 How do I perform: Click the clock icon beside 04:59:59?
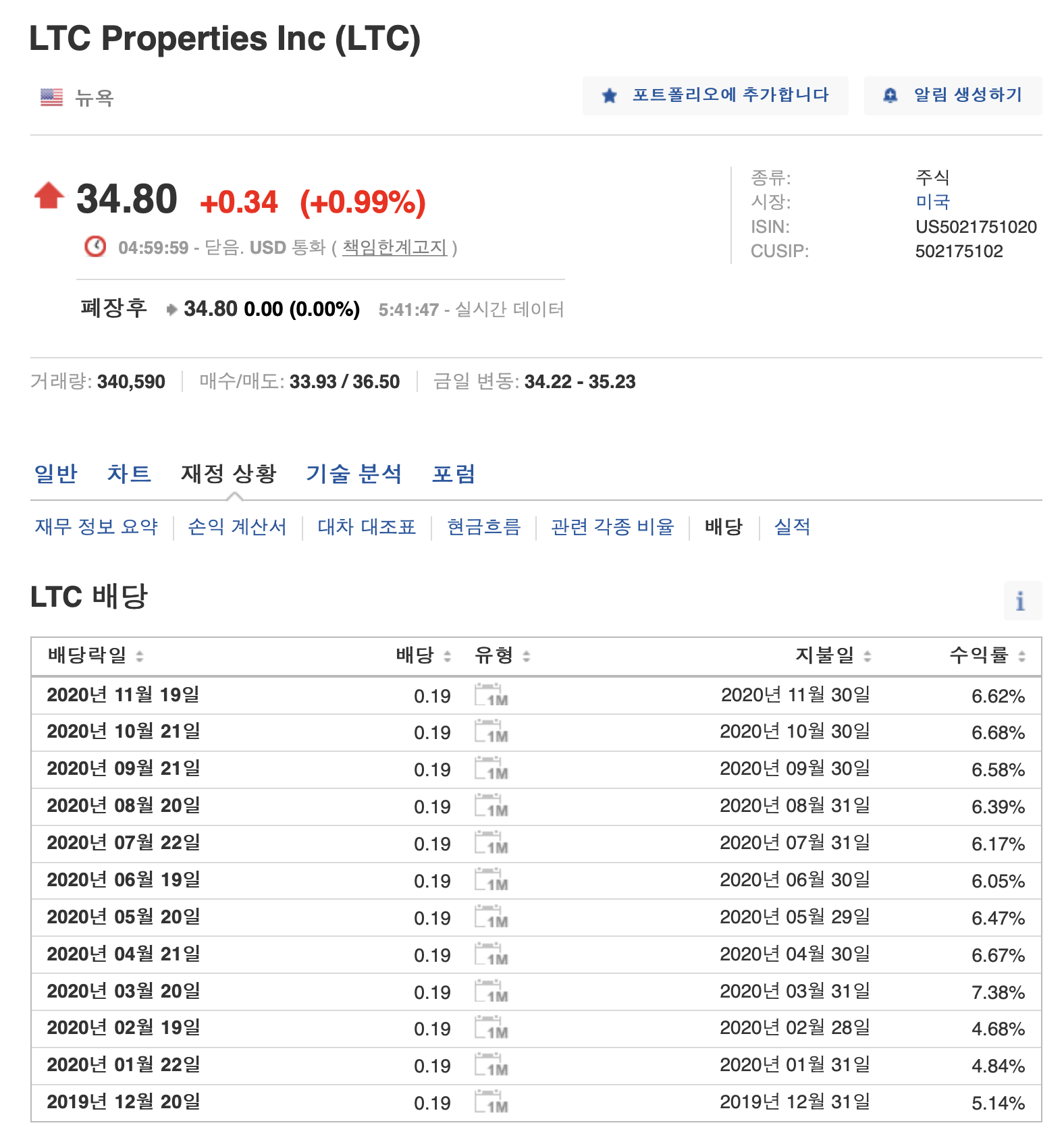click(95, 246)
